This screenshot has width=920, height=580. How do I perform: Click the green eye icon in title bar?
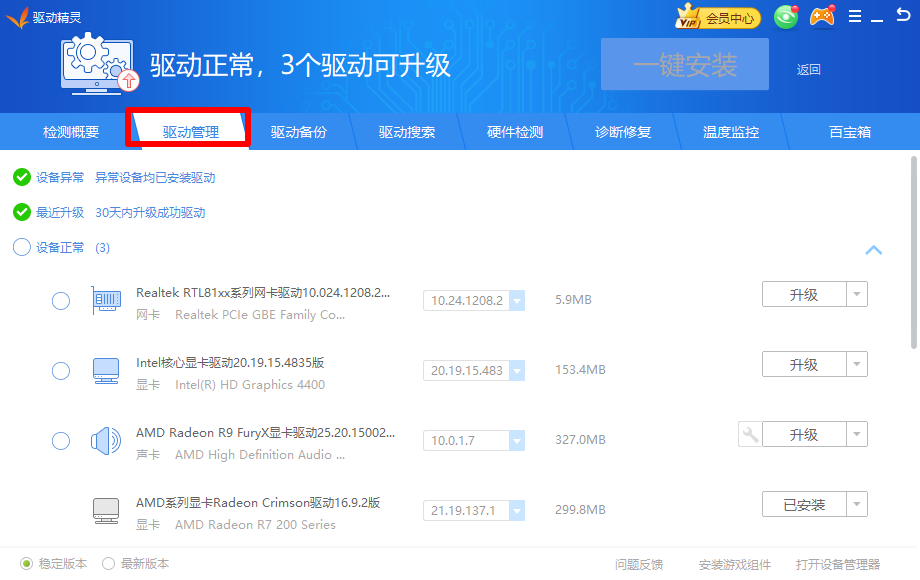pos(787,17)
